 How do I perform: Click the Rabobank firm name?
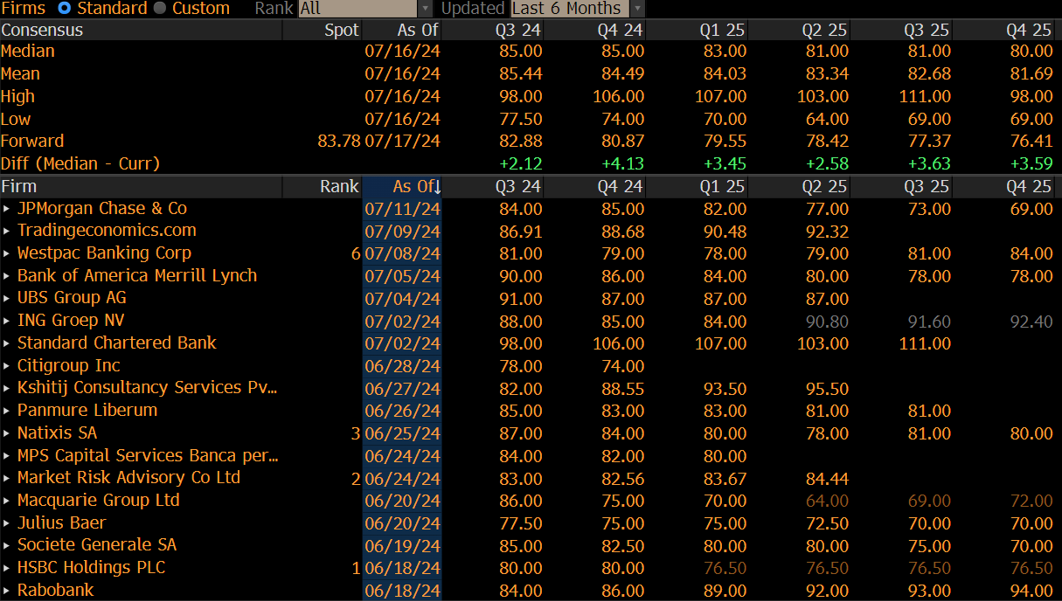(x=56, y=589)
